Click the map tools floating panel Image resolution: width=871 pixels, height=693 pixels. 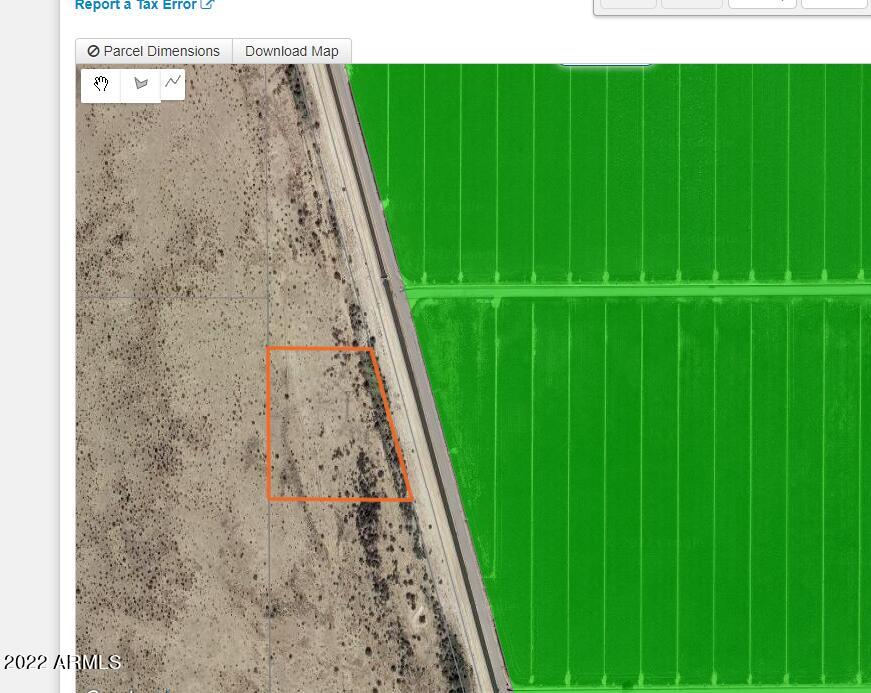coord(136,84)
